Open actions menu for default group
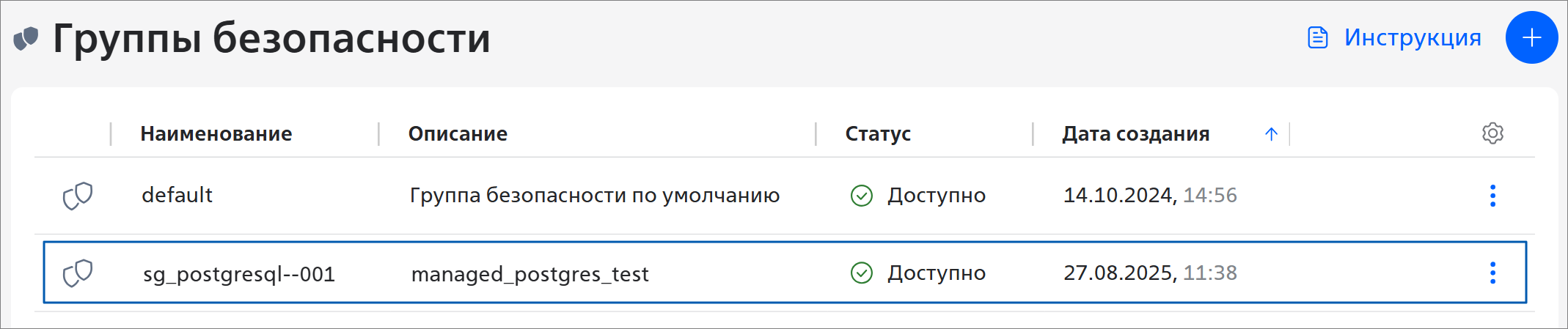The image size is (1568, 329). 1492,196
